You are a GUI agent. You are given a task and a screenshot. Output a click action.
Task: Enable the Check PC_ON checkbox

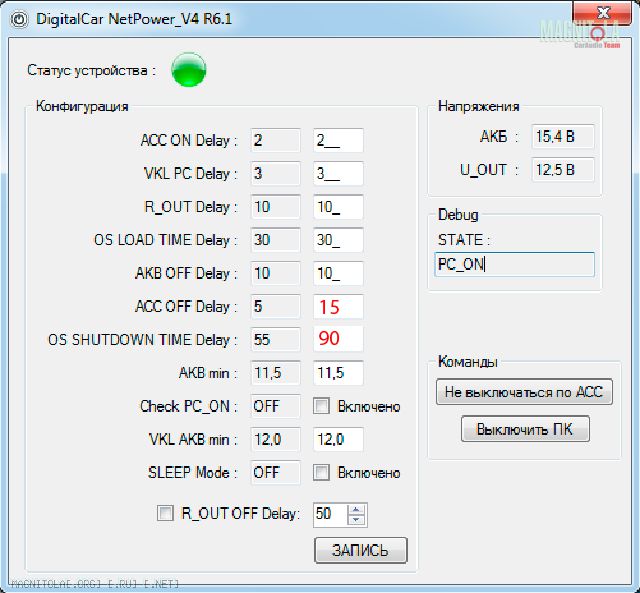pos(321,406)
